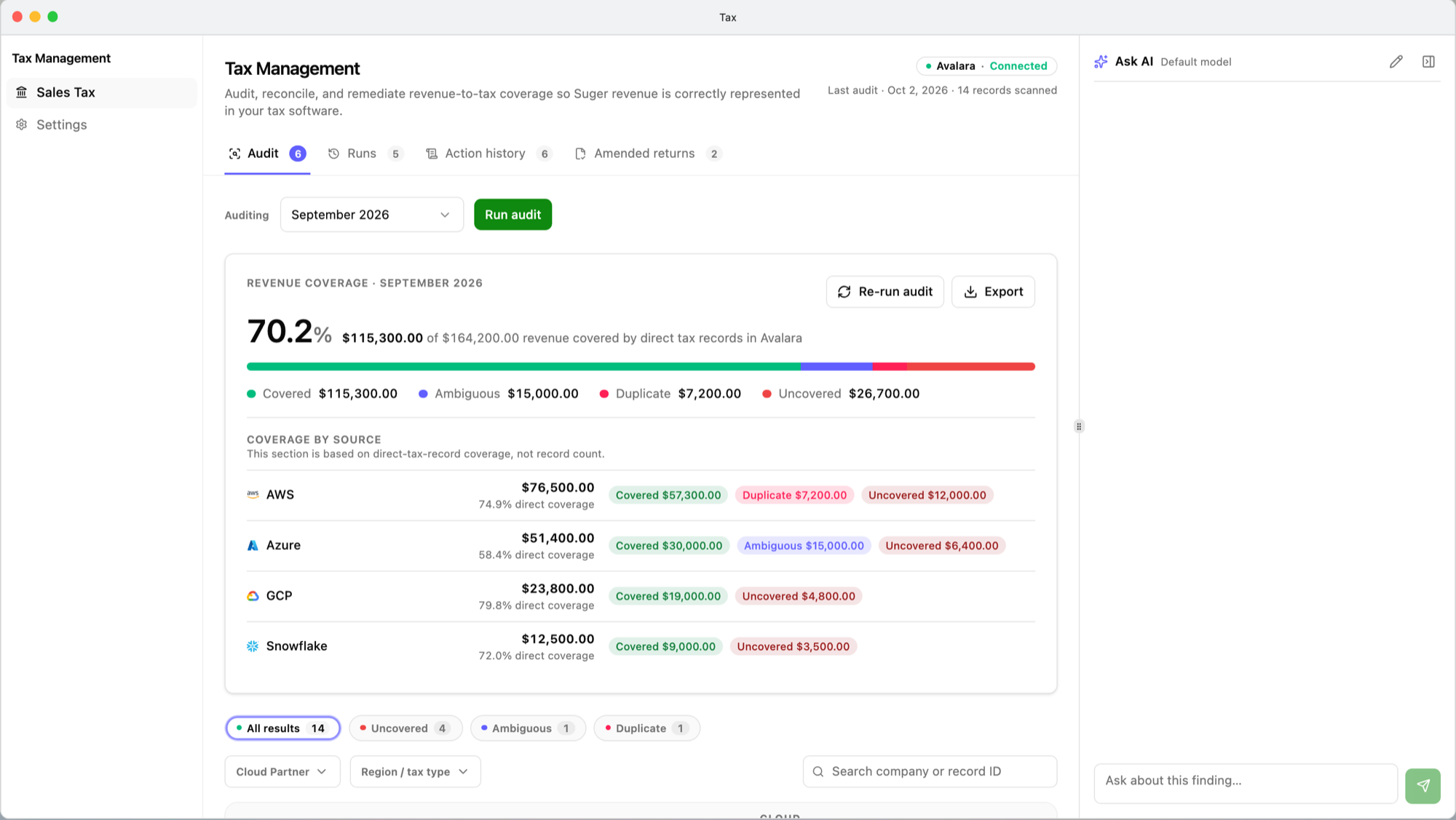Screen dimensions: 1456x820
Task: Click the Avalara Connected status badge
Action: pos(986,65)
